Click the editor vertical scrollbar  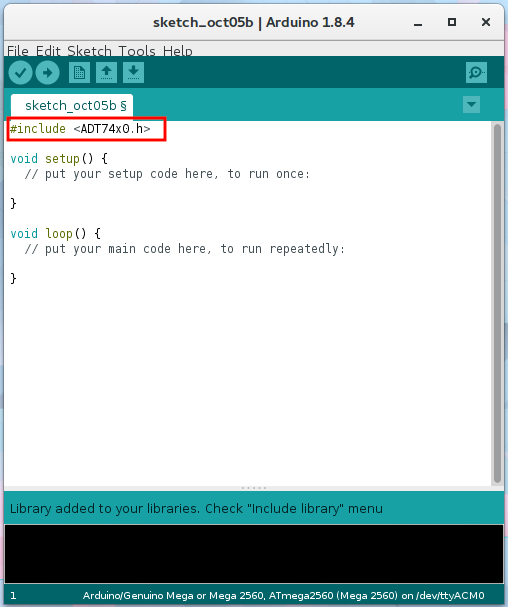[x=498, y=303]
